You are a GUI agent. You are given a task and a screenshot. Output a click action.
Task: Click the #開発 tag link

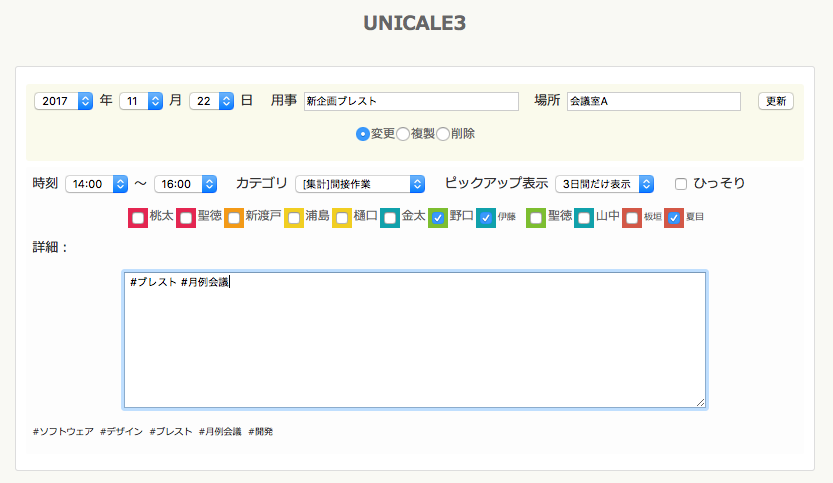coord(260,432)
